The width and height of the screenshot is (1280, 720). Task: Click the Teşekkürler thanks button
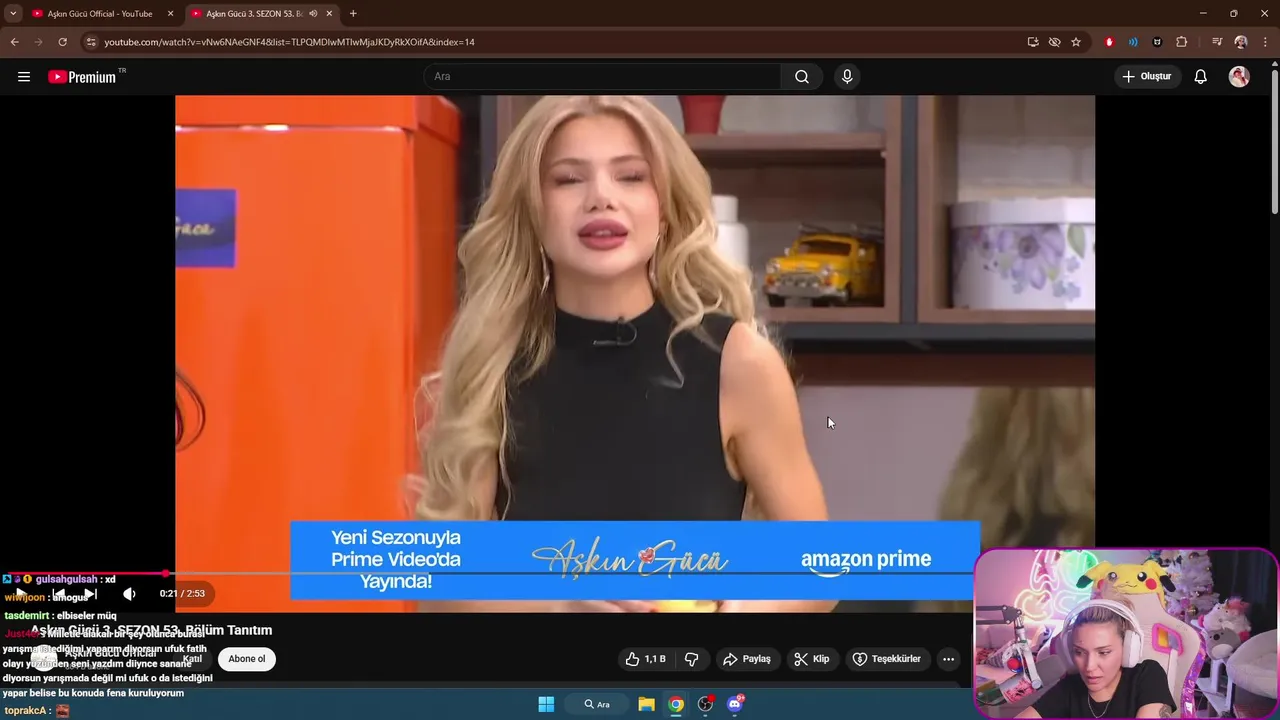pyautogui.click(x=886, y=659)
